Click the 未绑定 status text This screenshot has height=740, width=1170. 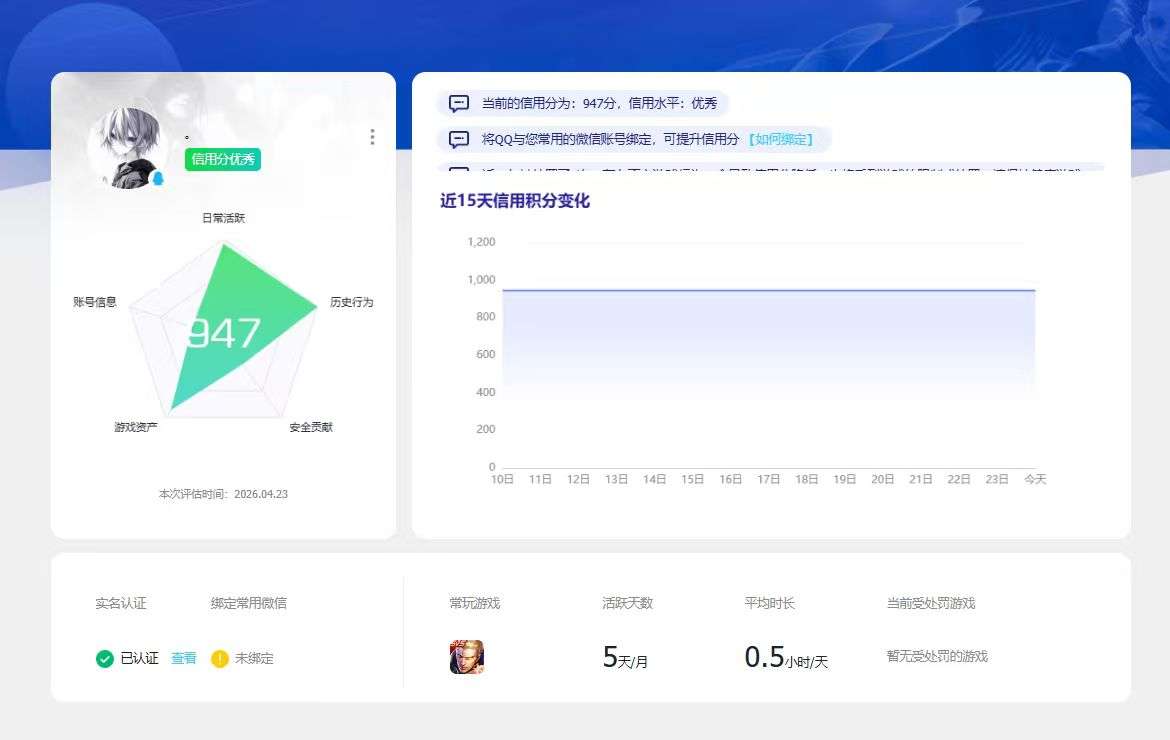tap(254, 658)
